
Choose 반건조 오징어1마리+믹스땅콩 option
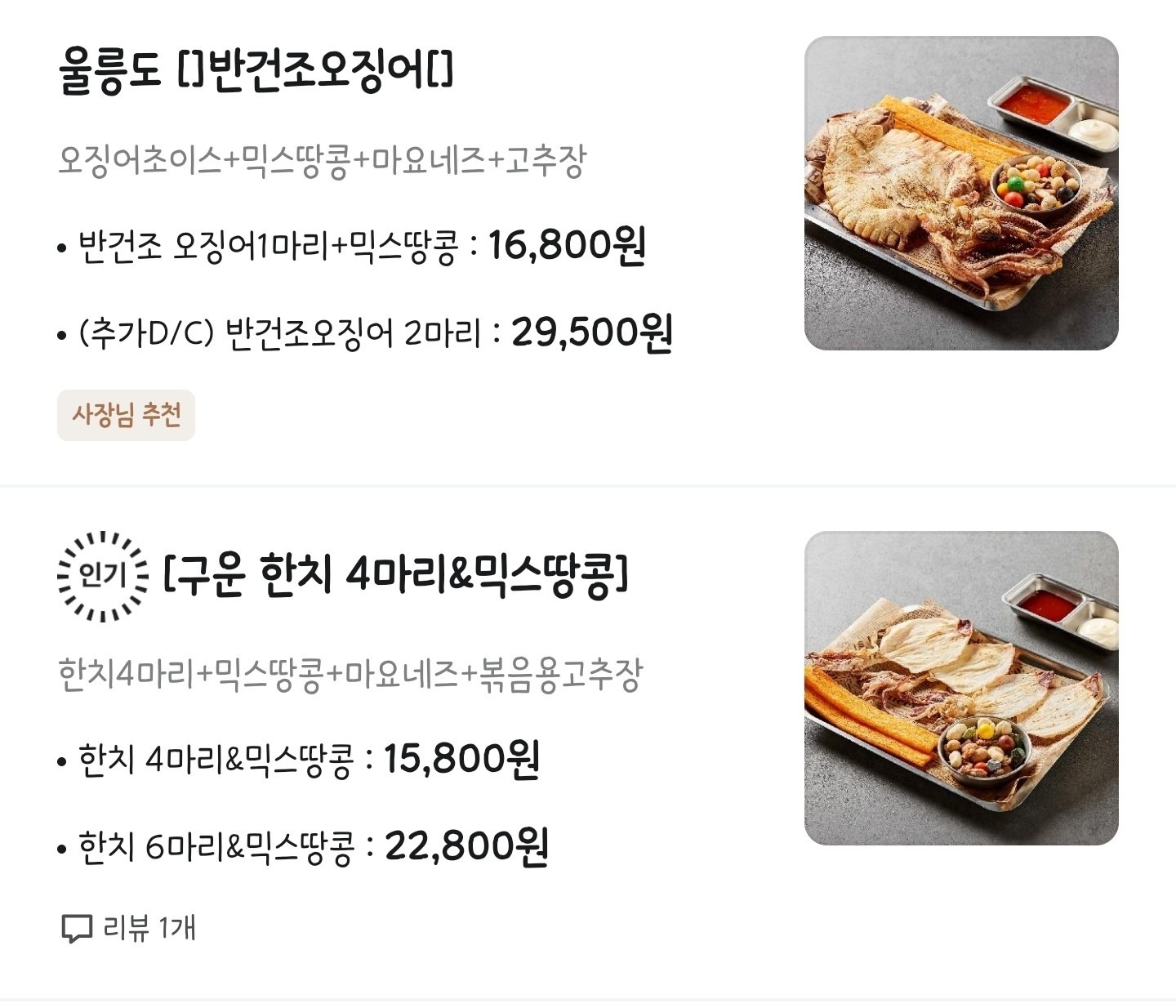pos(267,246)
